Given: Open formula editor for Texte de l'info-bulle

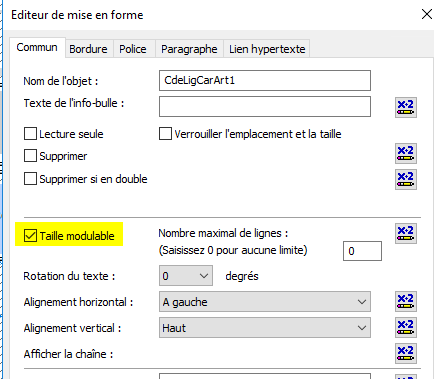Looking at the screenshot, I should point(406,107).
